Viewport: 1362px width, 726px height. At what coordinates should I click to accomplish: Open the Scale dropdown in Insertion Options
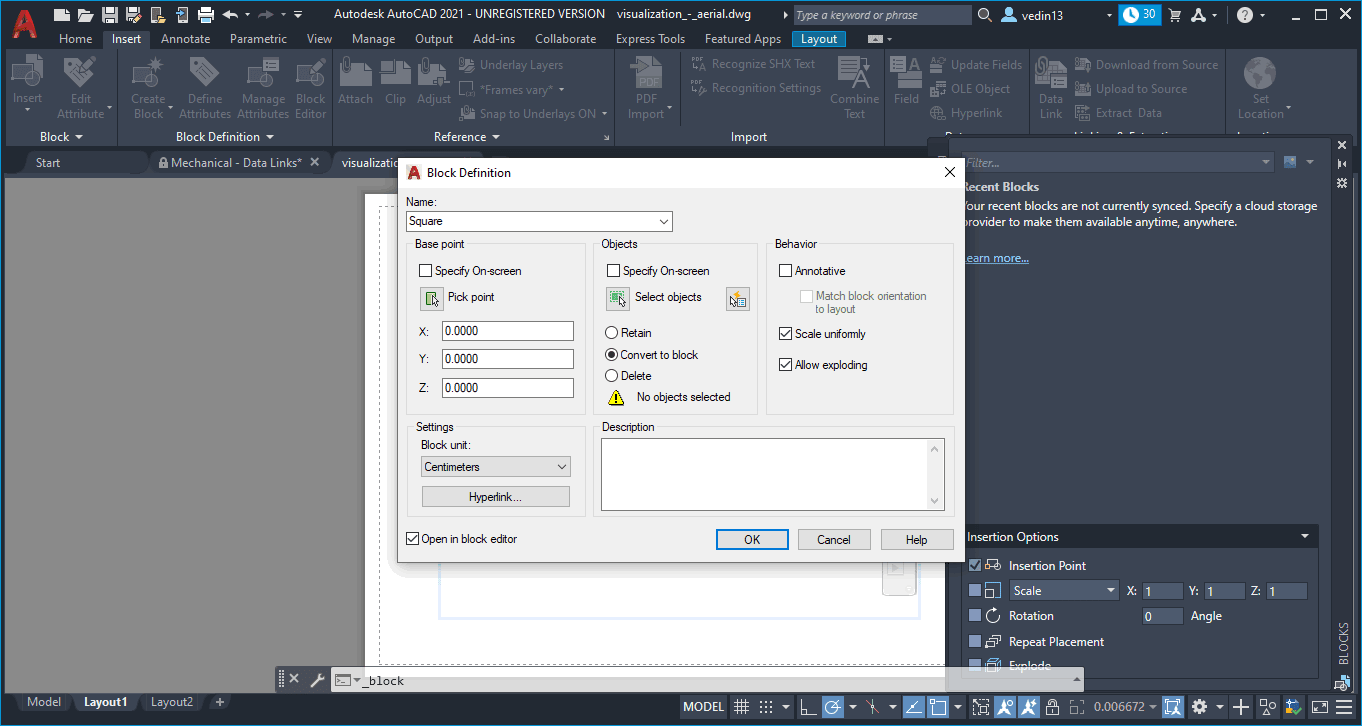pos(1064,591)
